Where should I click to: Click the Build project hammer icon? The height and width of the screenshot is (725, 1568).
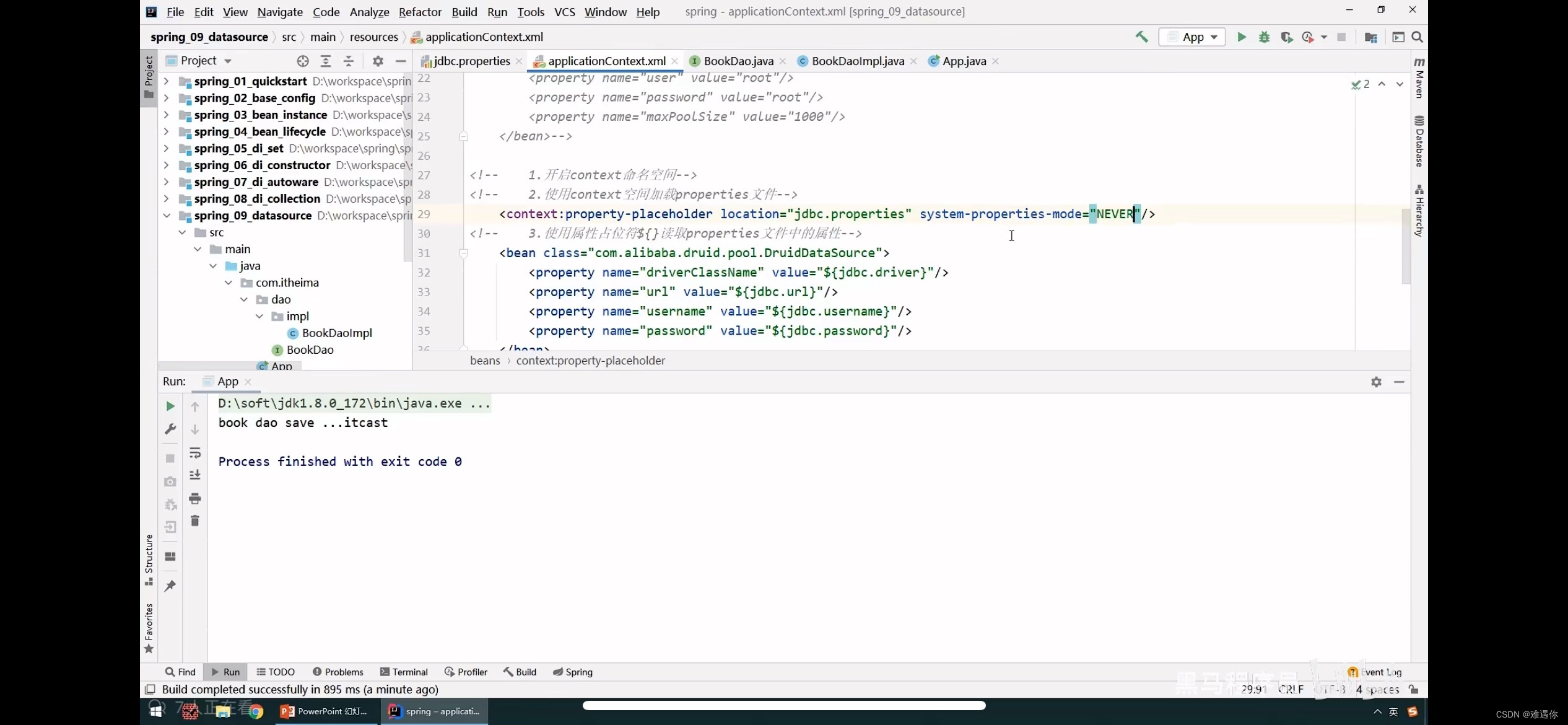(x=1141, y=37)
